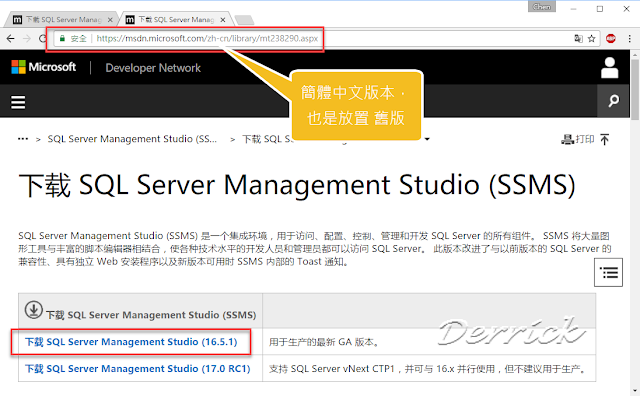This screenshot has height=396, width=640.
Task: Open Developer Network link in header
Action: coord(153,68)
